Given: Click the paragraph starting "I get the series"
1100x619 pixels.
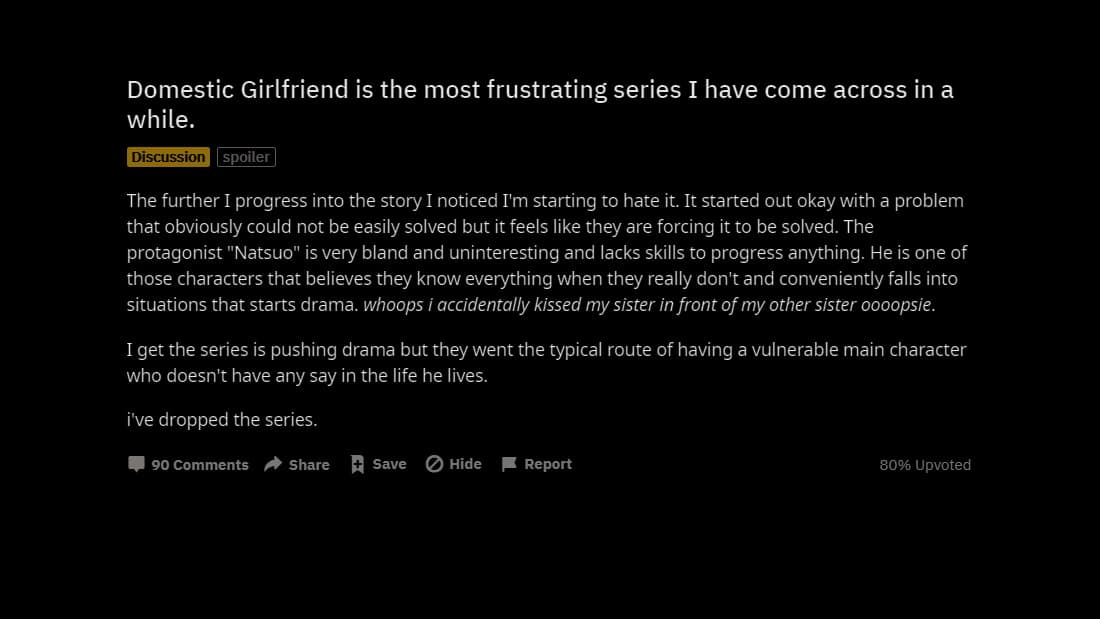Looking at the screenshot, I should tap(546, 362).
